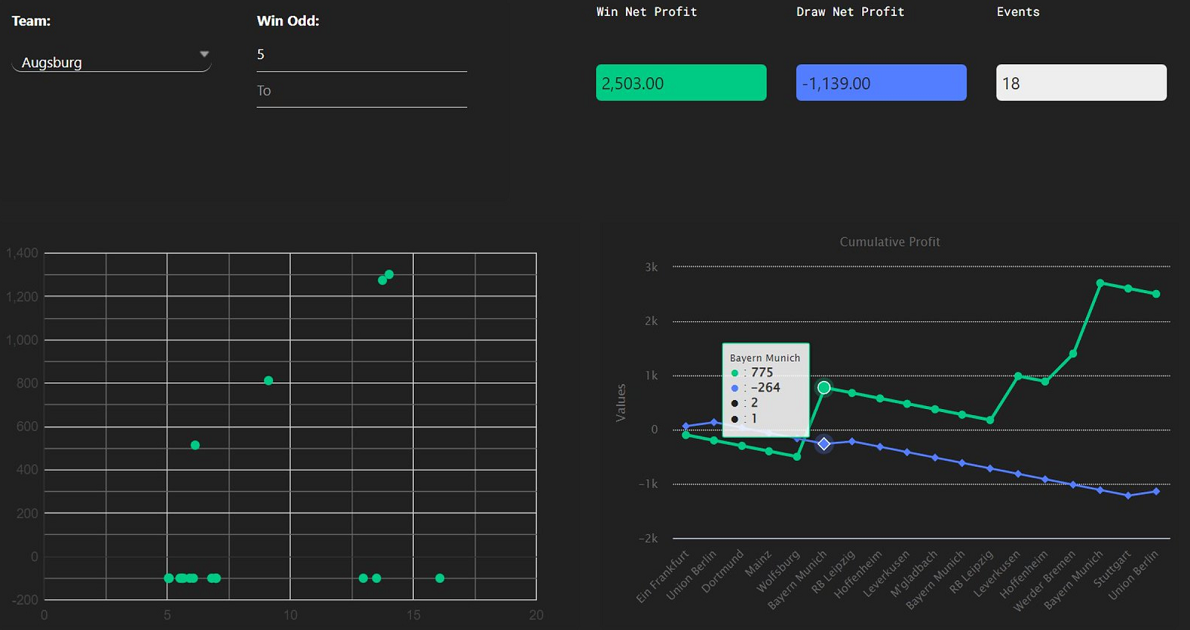Viewport: 1190px width, 630px height.
Task: Click blue line point above M'gladbach
Action: tap(935, 458)
